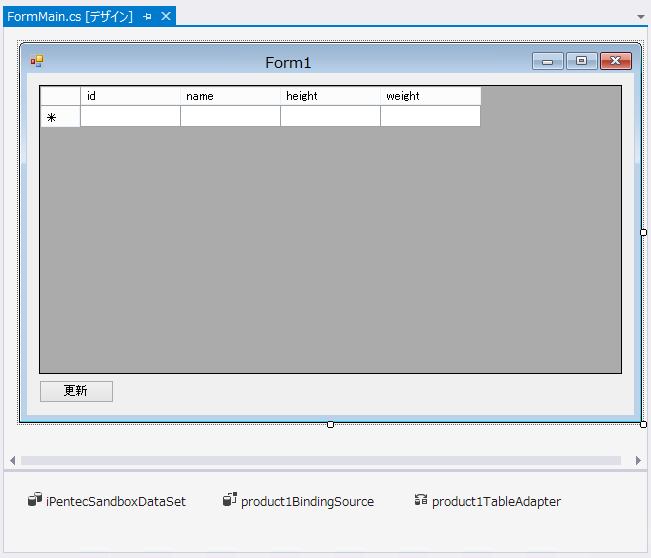Select the name column header
Image resolution: width=651 pixels, height=558 pixels.
(x=230, y=96)
